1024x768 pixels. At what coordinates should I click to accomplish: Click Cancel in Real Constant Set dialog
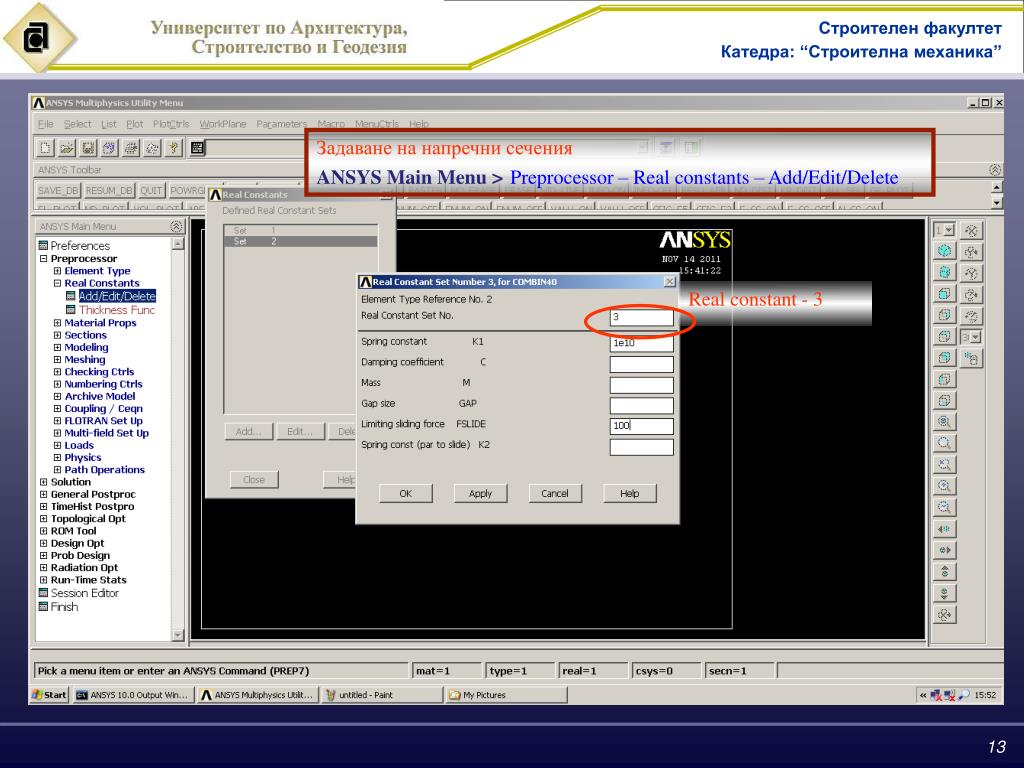pos(554,494)
